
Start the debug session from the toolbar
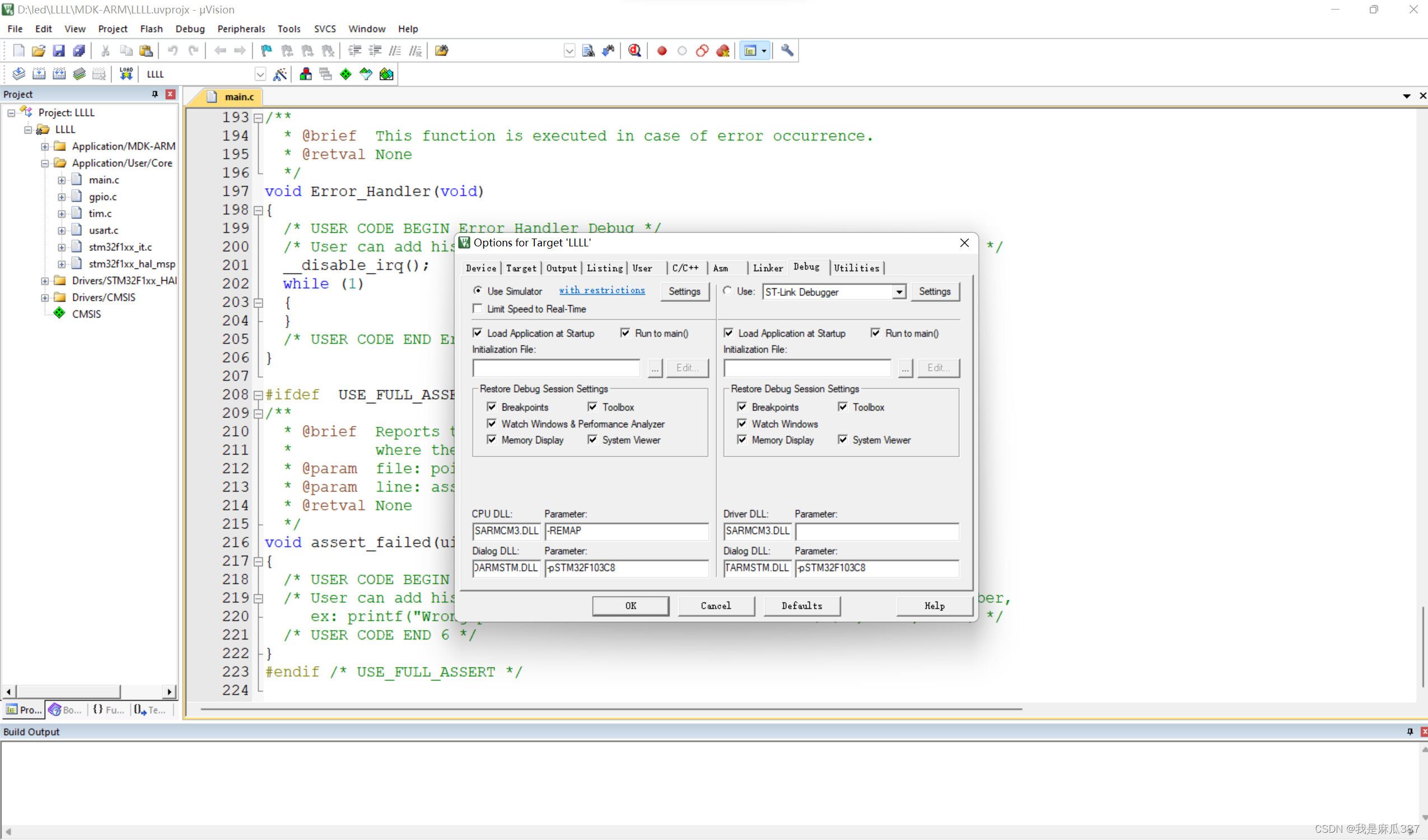pos(634,50)
